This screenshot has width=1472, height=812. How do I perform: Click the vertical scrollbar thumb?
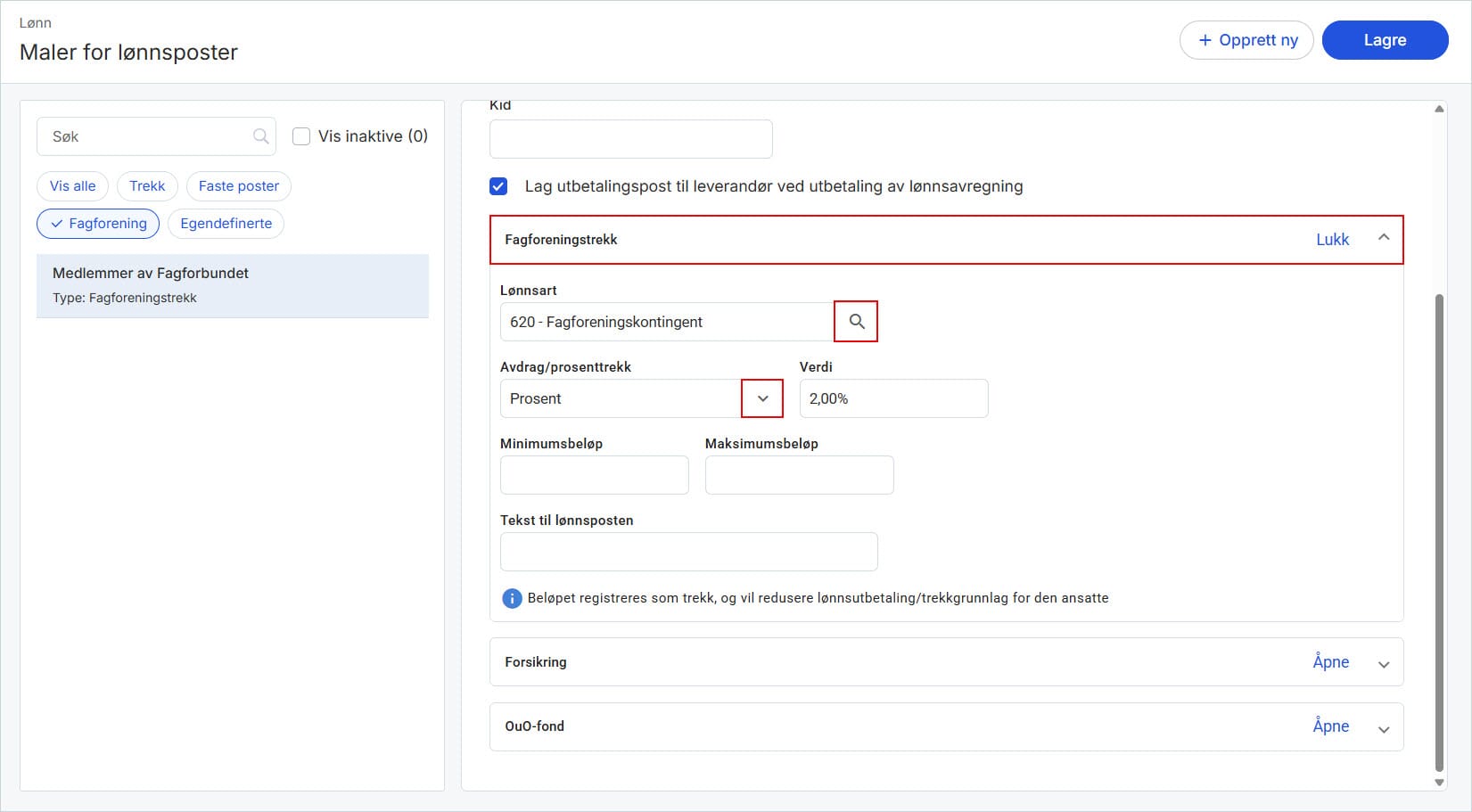tap(1439, 533)
